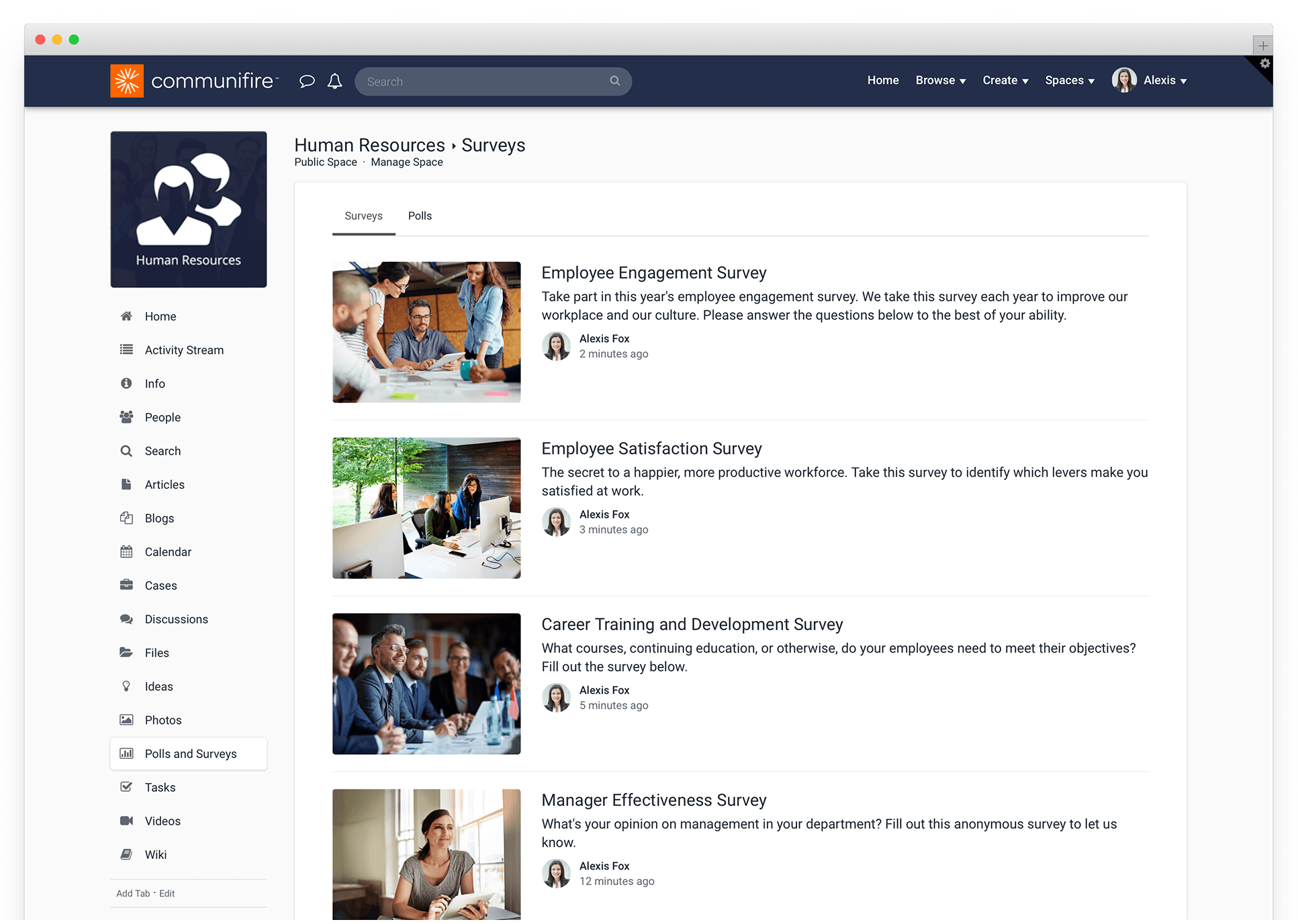Select the Home menu item in navigation

click(882, 80)
